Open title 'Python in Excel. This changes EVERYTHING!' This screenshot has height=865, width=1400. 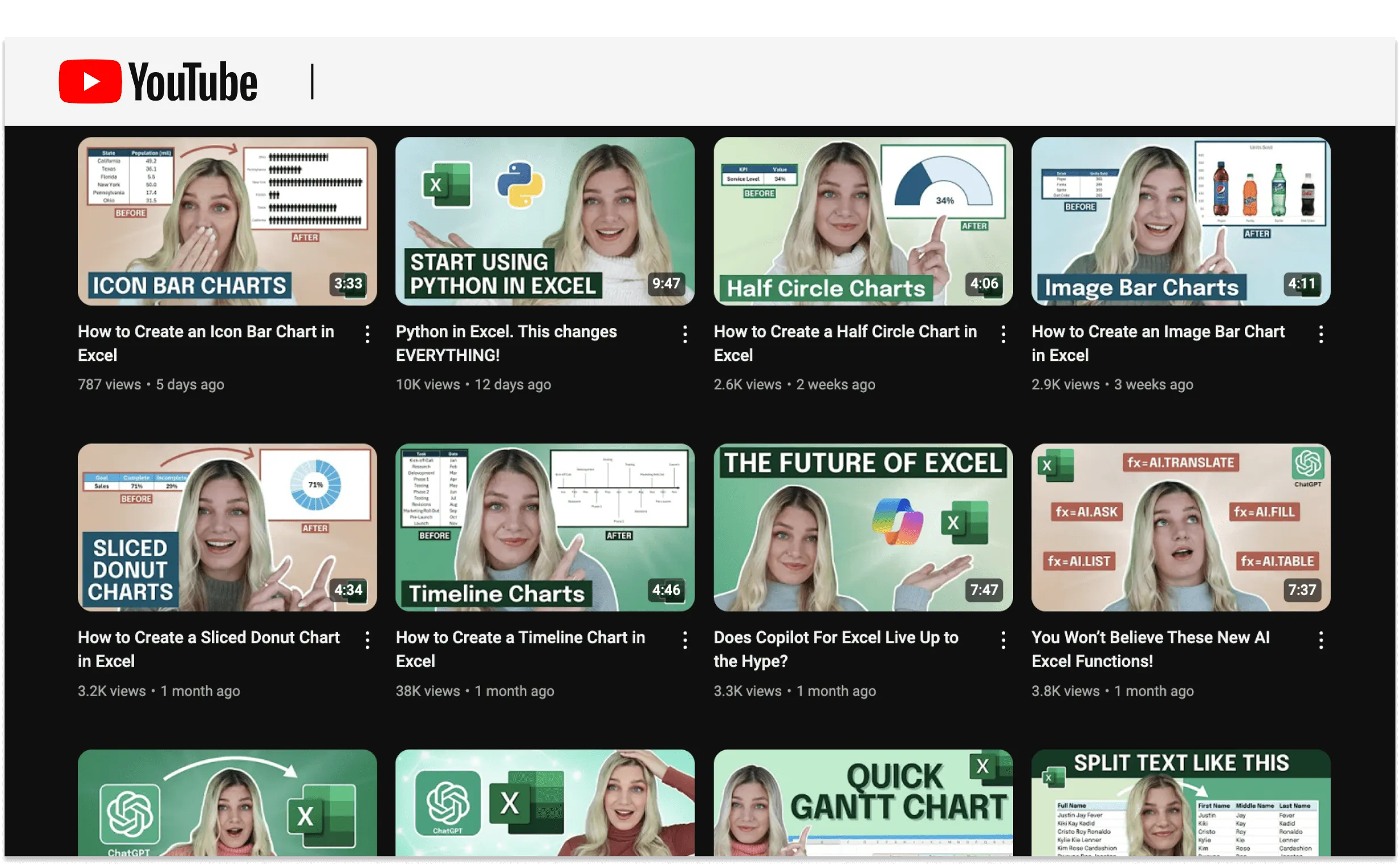coord(507,343)
